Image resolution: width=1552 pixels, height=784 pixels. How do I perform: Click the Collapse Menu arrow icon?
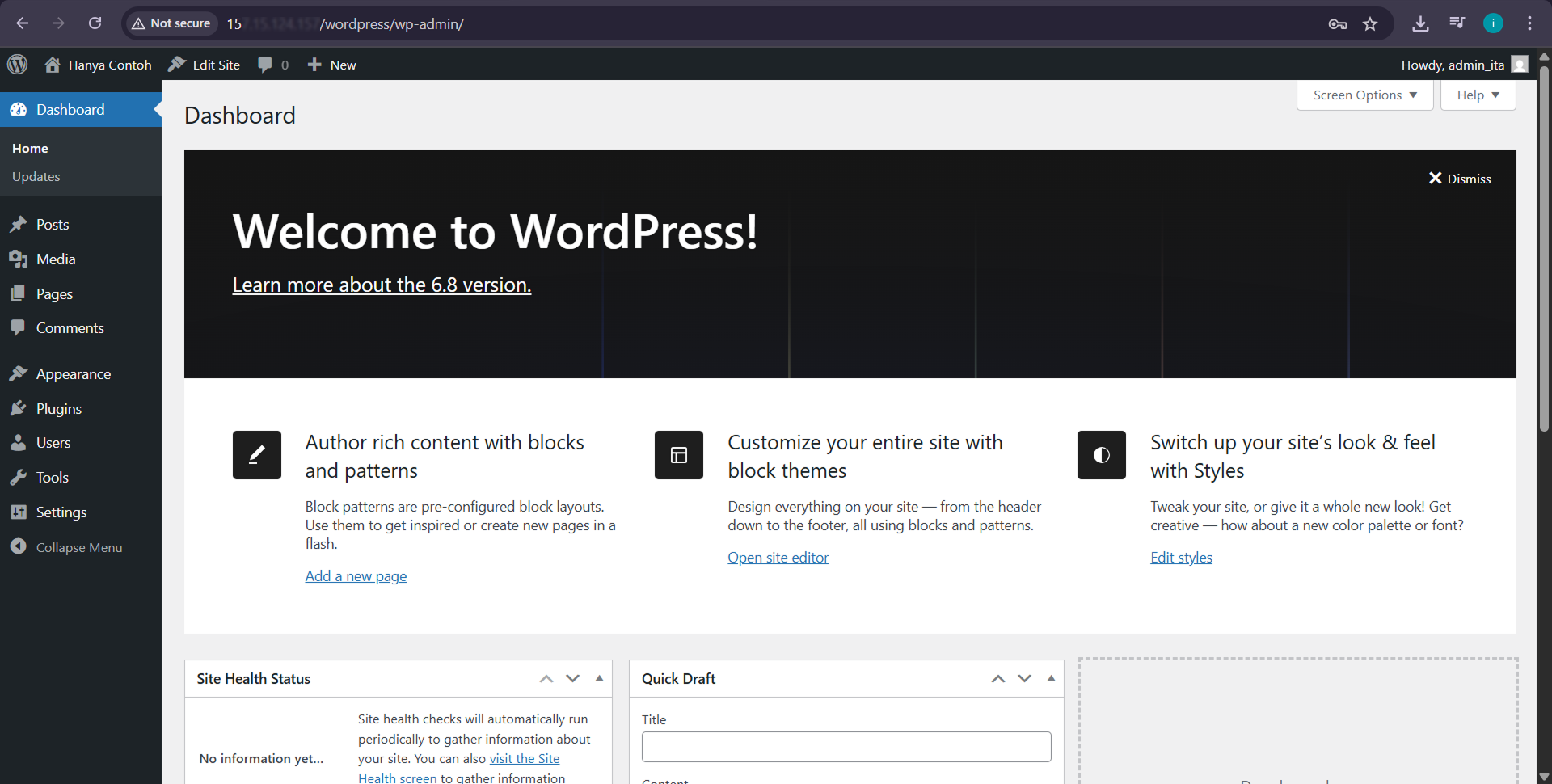(19, 546)
